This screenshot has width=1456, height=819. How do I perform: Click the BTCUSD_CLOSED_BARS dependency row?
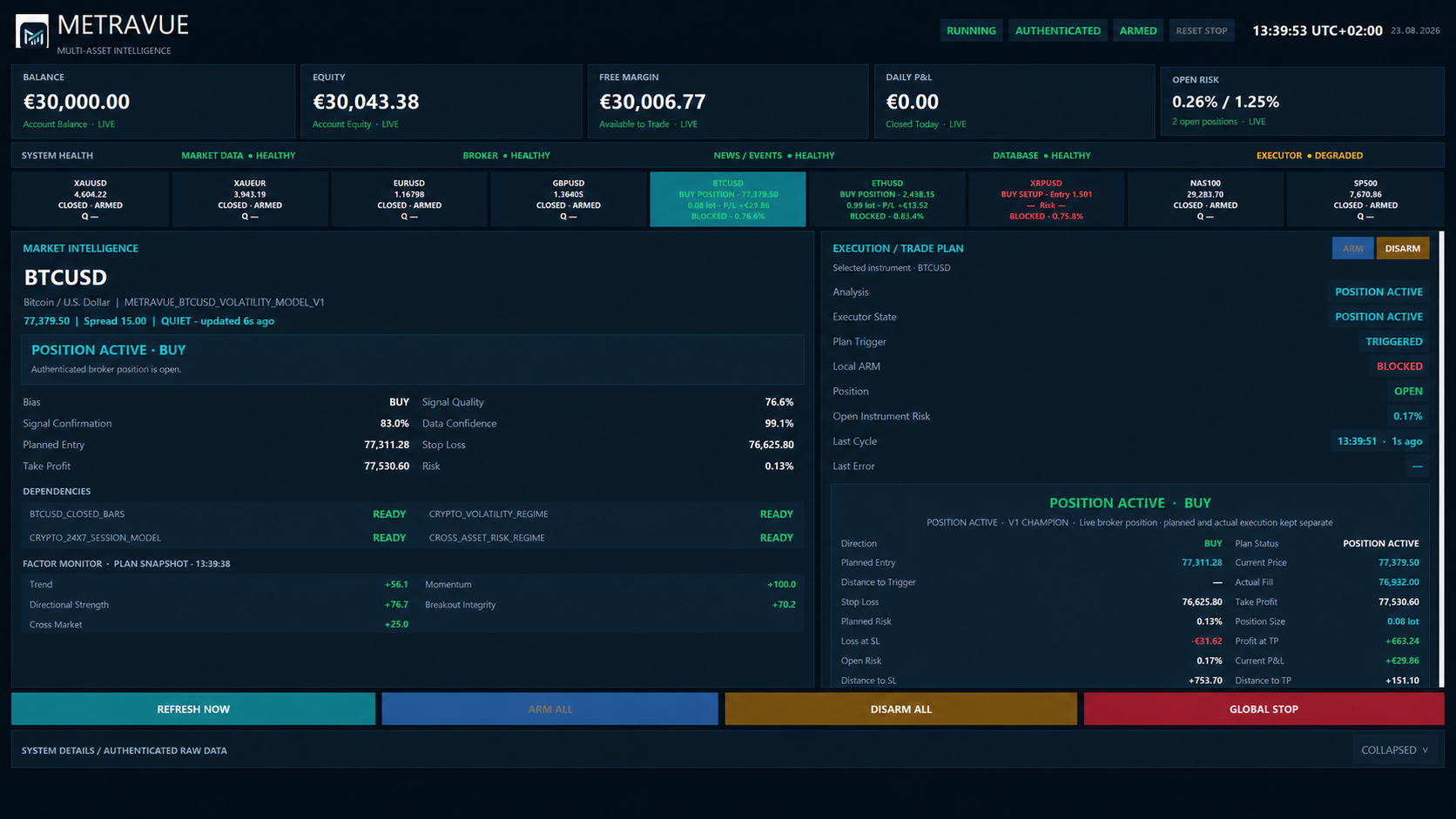click(x=218, y=514)
